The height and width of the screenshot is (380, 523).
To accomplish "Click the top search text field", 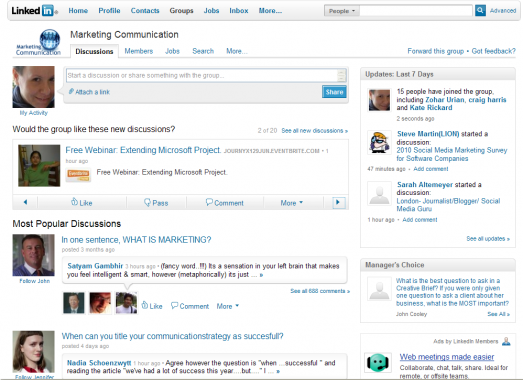I will point(416,11).
